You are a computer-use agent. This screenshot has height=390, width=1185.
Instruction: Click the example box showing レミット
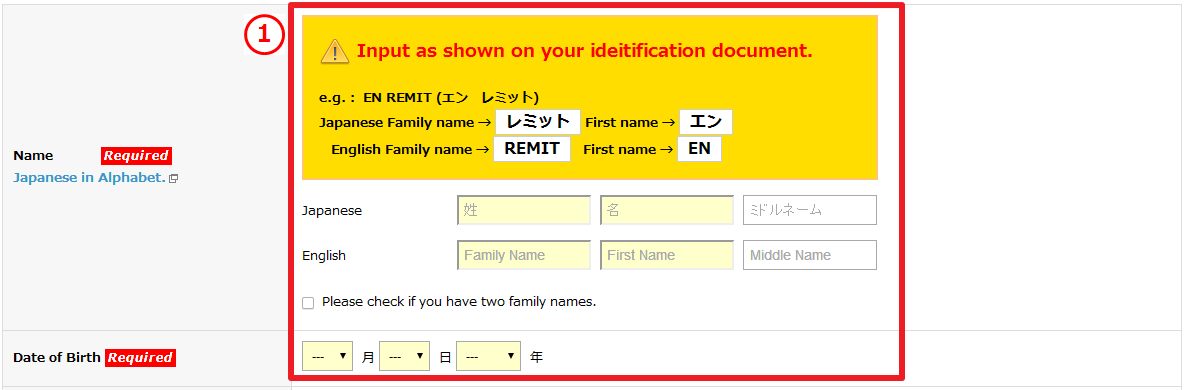click(x=538, y=122)
